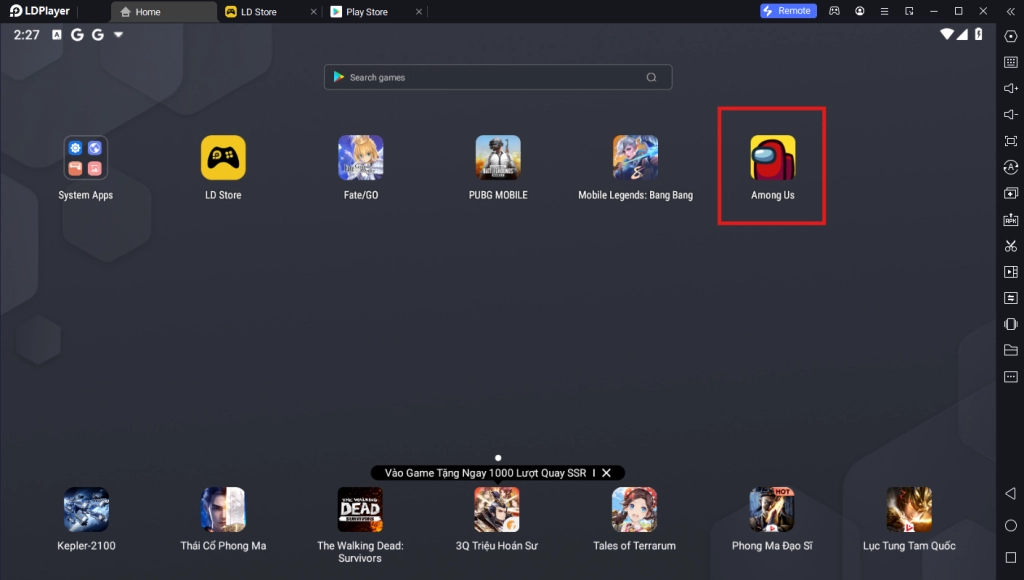Switch to the Home tab
This screenshot has width=1024, height=580.
(163, 12)
